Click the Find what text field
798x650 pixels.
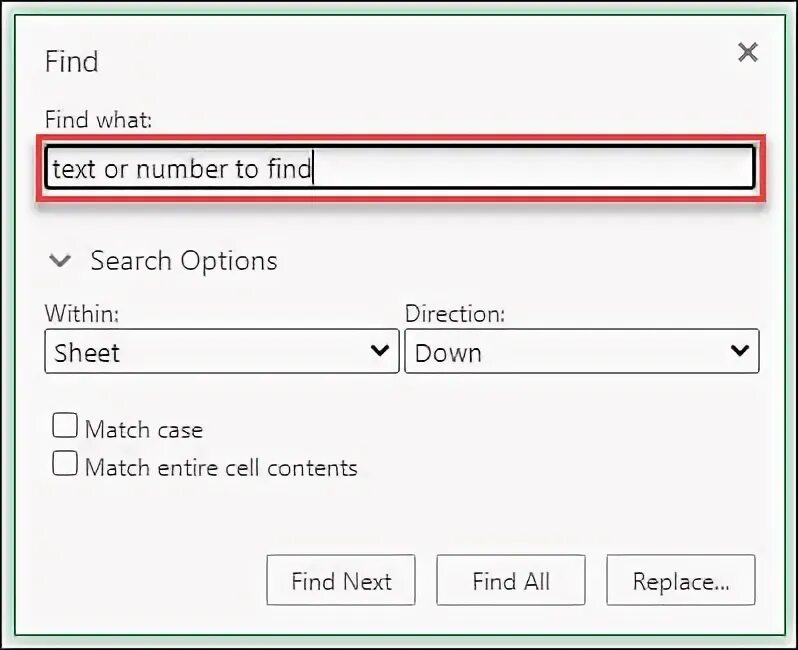[400, 169]
